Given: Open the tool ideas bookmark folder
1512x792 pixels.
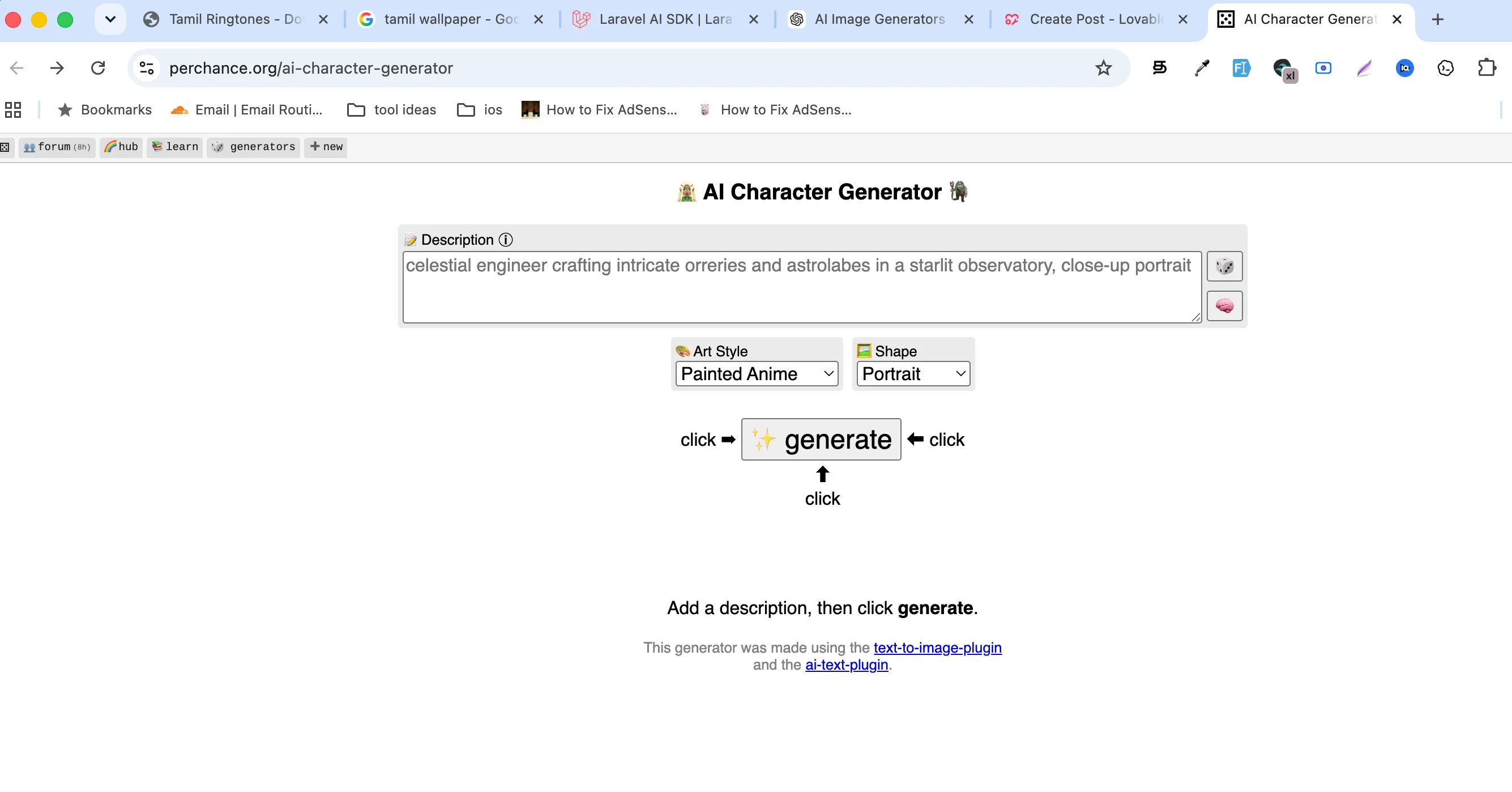Looking at the screenshot, I should click(391, 110).
